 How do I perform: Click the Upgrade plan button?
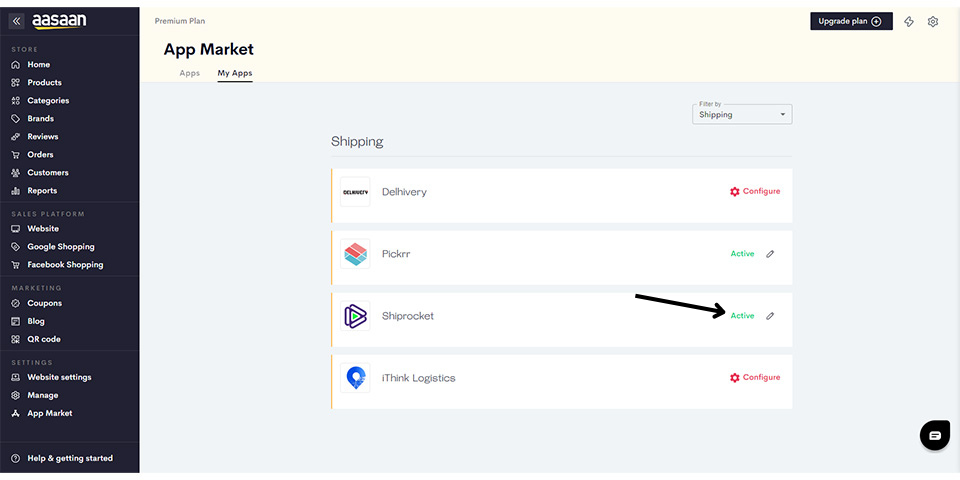[x=851, y=21]
